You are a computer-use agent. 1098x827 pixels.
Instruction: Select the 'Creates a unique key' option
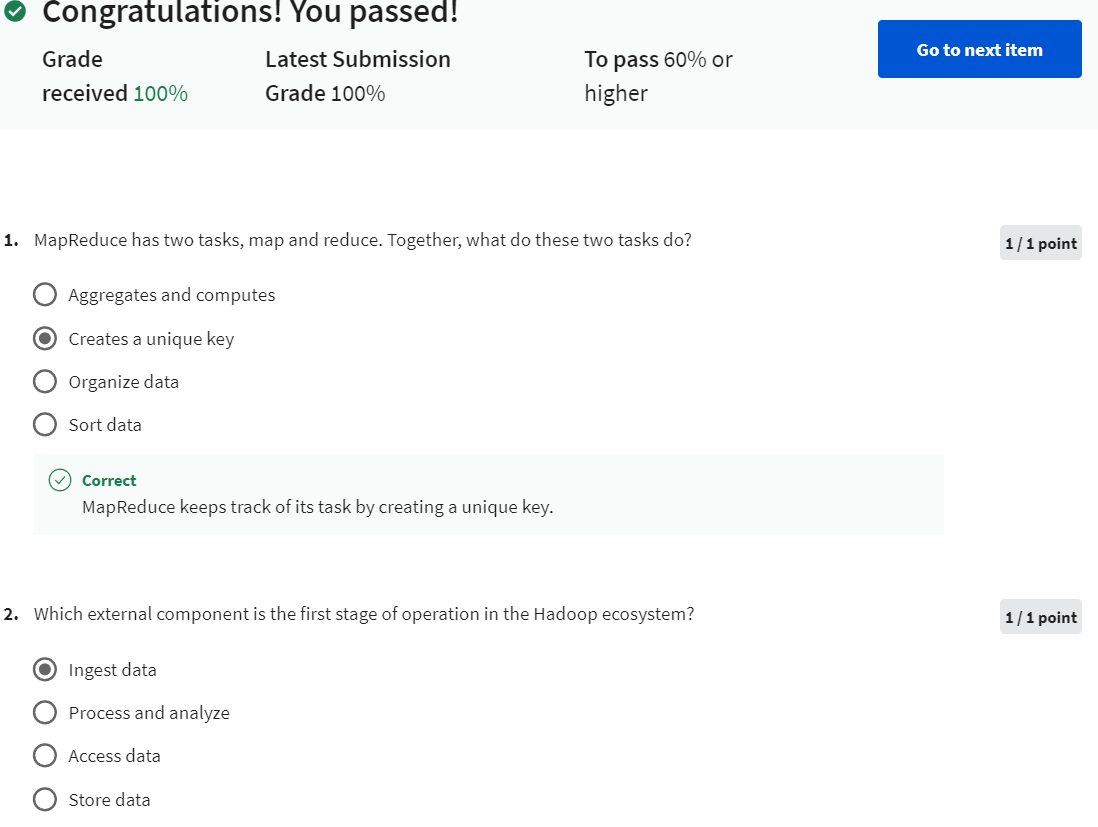click(45, 338)
